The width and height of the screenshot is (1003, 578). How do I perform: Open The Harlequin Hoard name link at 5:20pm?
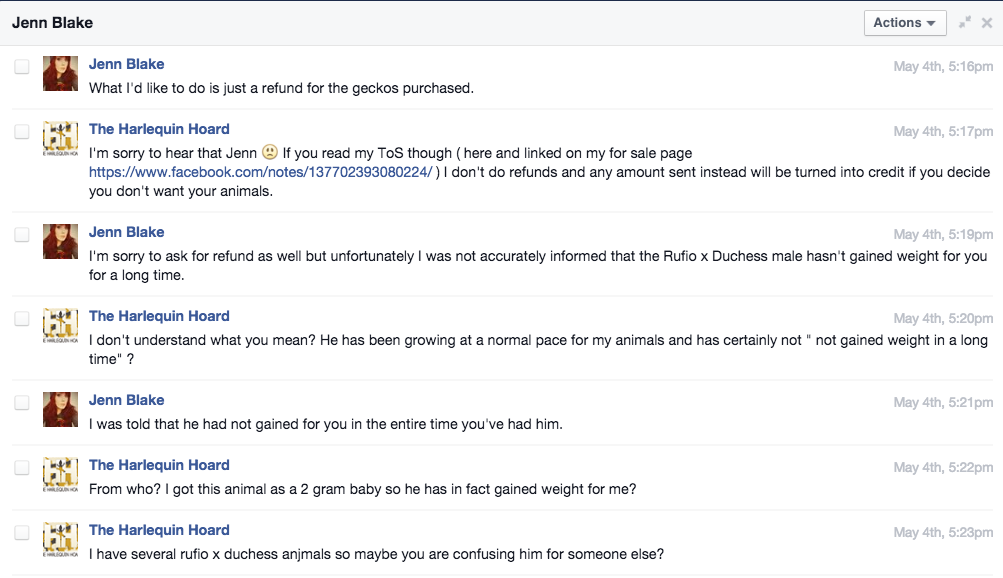159,316
